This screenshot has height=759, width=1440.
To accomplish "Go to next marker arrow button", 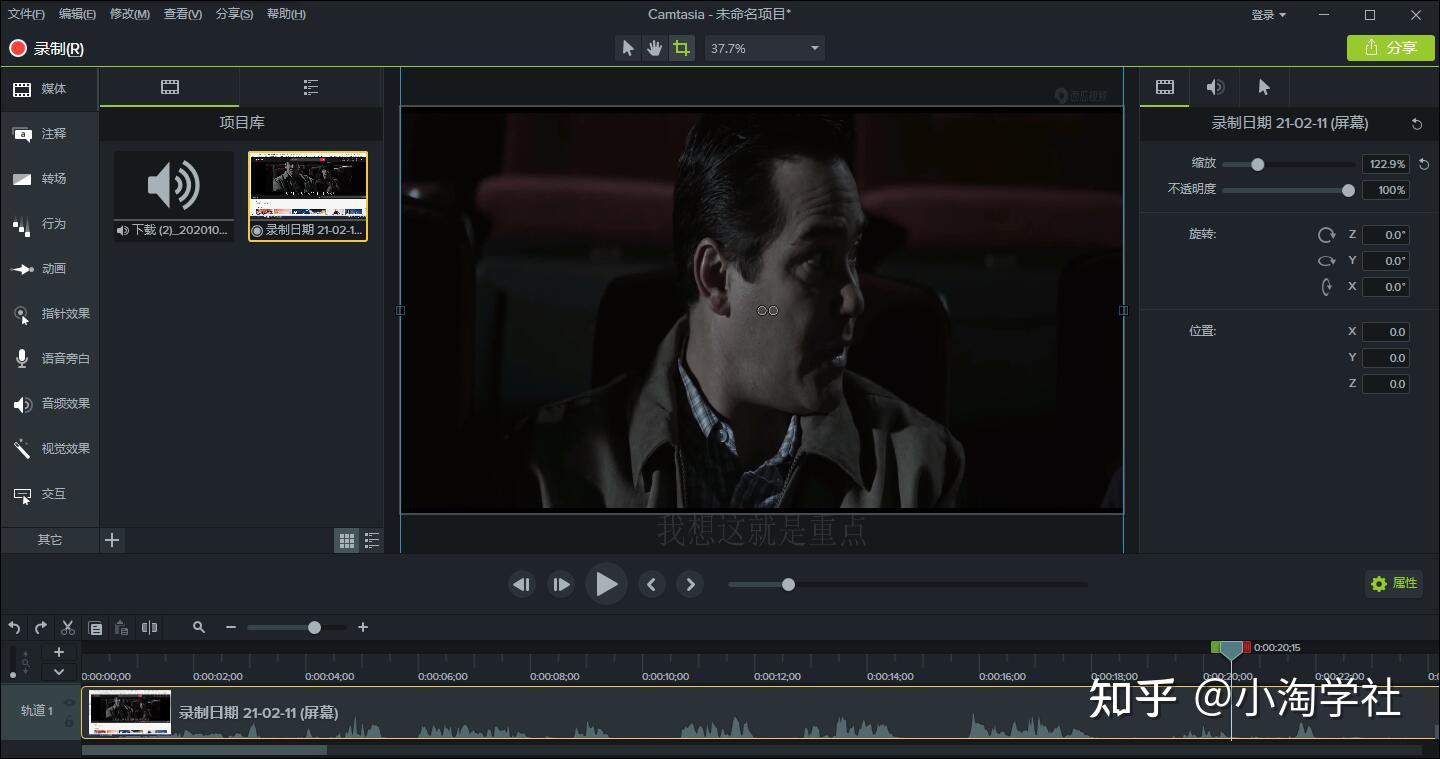I will pyautogui.click(x=690, y=585).
